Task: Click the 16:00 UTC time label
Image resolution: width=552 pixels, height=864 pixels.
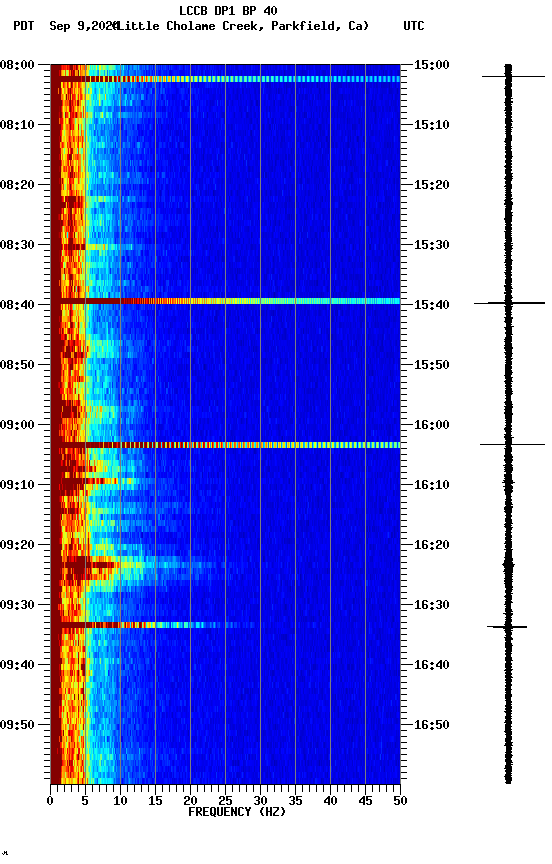Action: coord(432,425)
